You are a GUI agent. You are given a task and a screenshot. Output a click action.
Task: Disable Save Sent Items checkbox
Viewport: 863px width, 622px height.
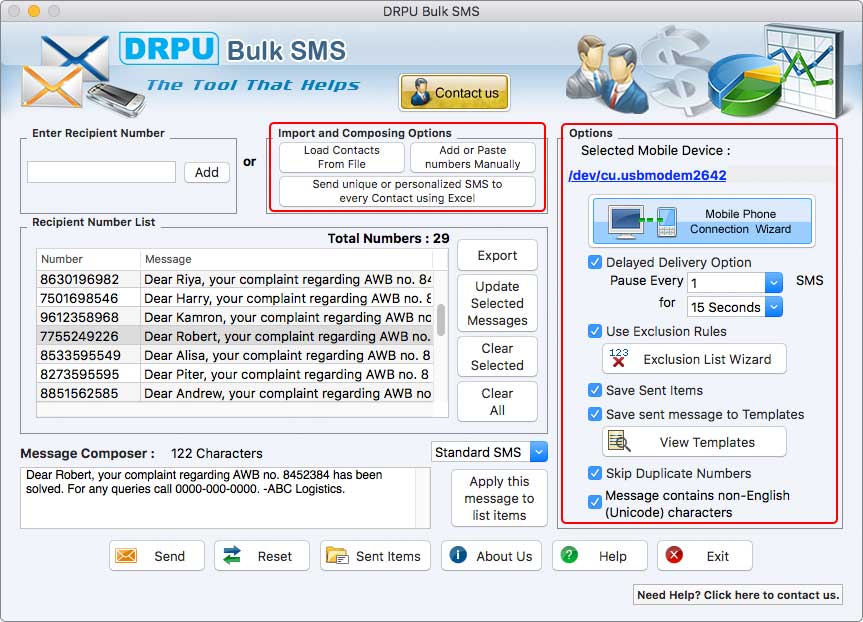coord(594,390)
